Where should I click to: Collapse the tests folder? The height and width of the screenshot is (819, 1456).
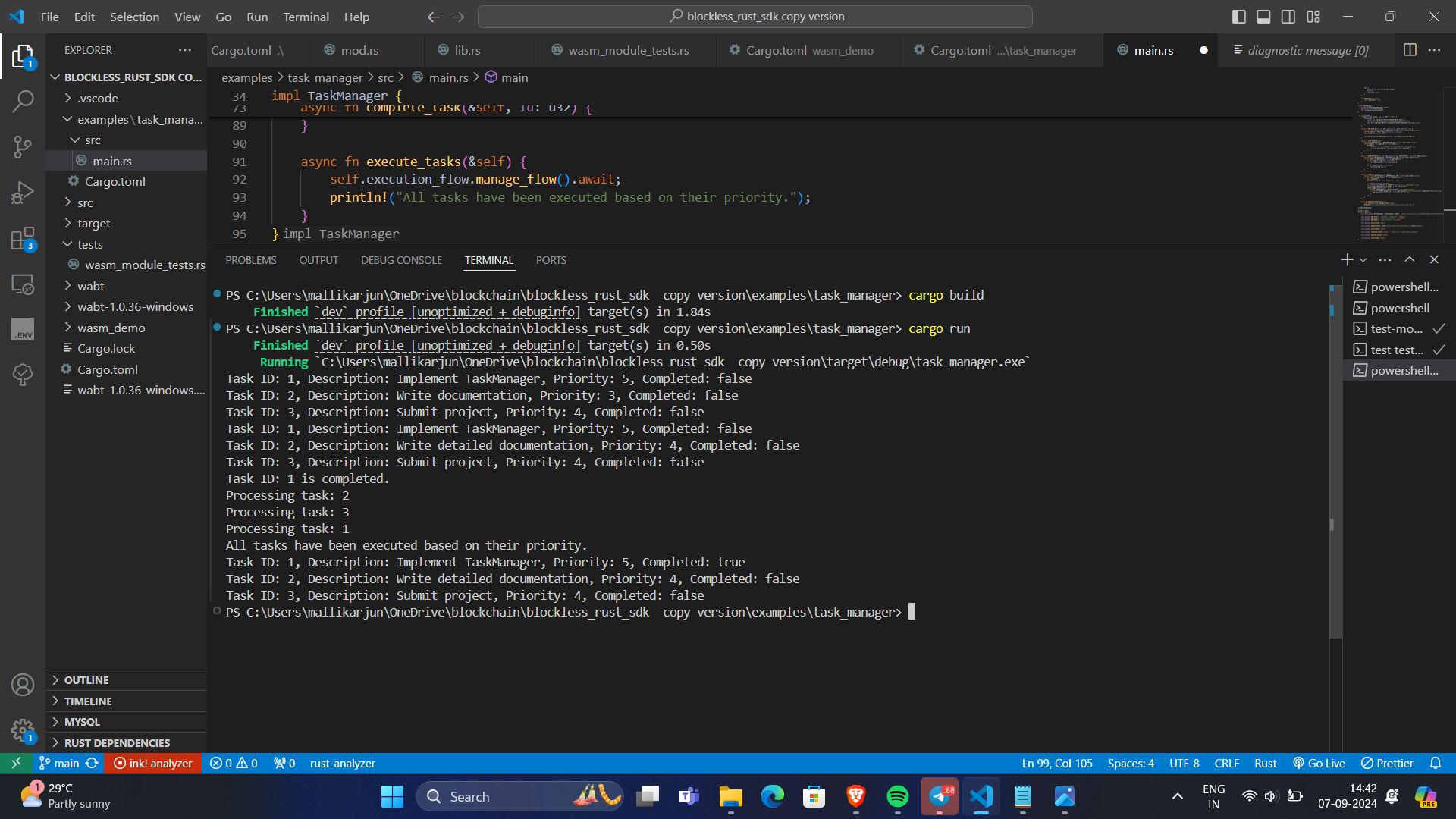[x=126, y=244]
